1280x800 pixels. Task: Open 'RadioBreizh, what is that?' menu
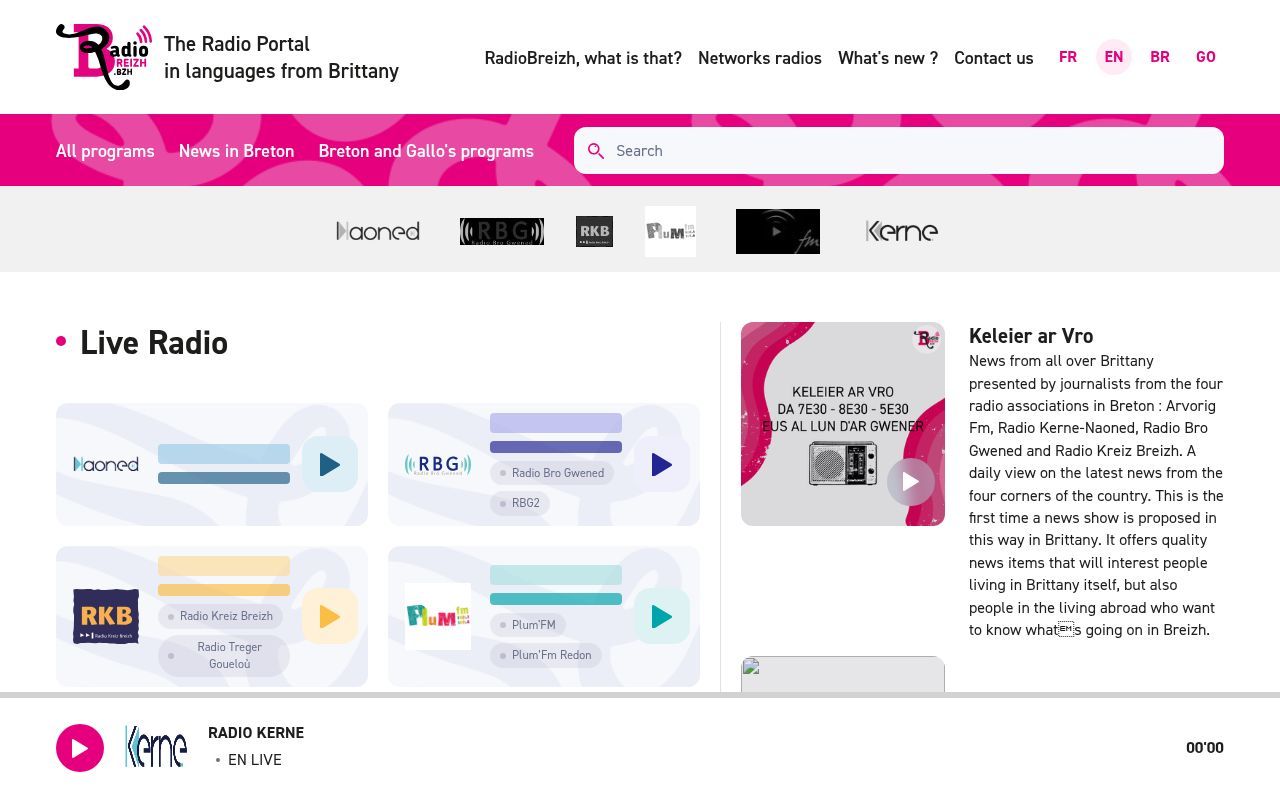pos(583,58)
